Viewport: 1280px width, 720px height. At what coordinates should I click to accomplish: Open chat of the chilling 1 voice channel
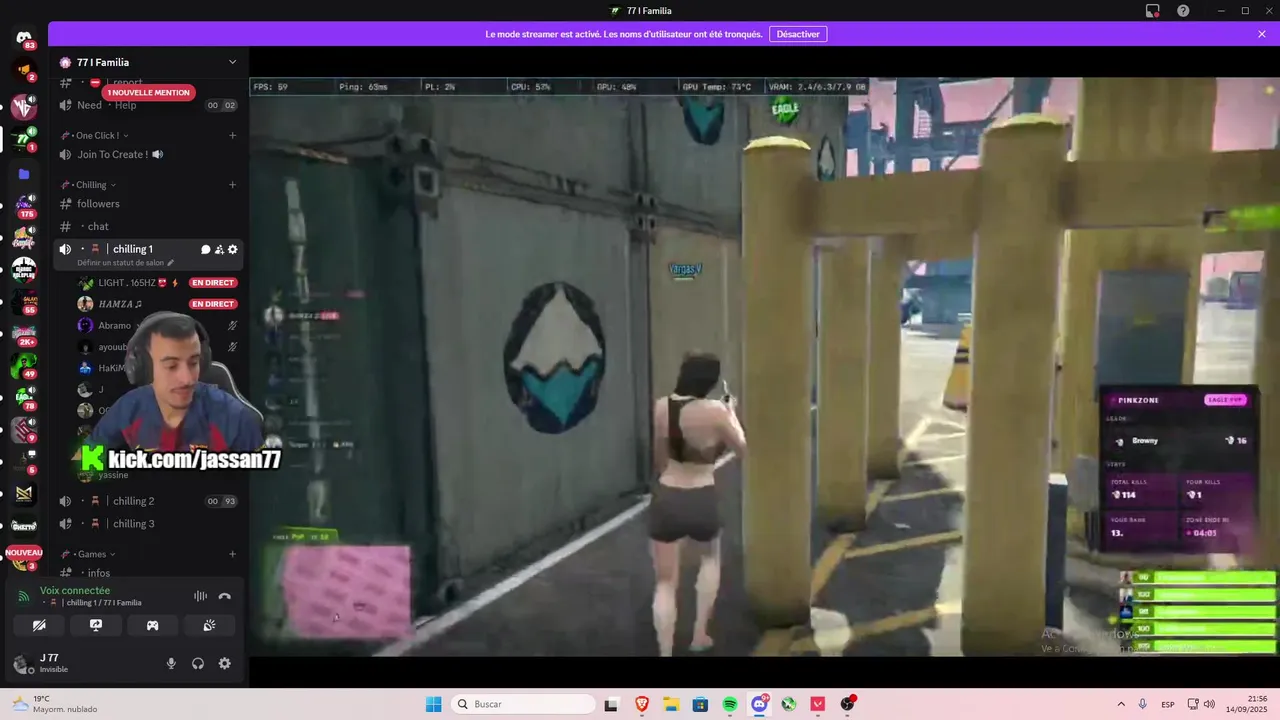tap(205, 249)
